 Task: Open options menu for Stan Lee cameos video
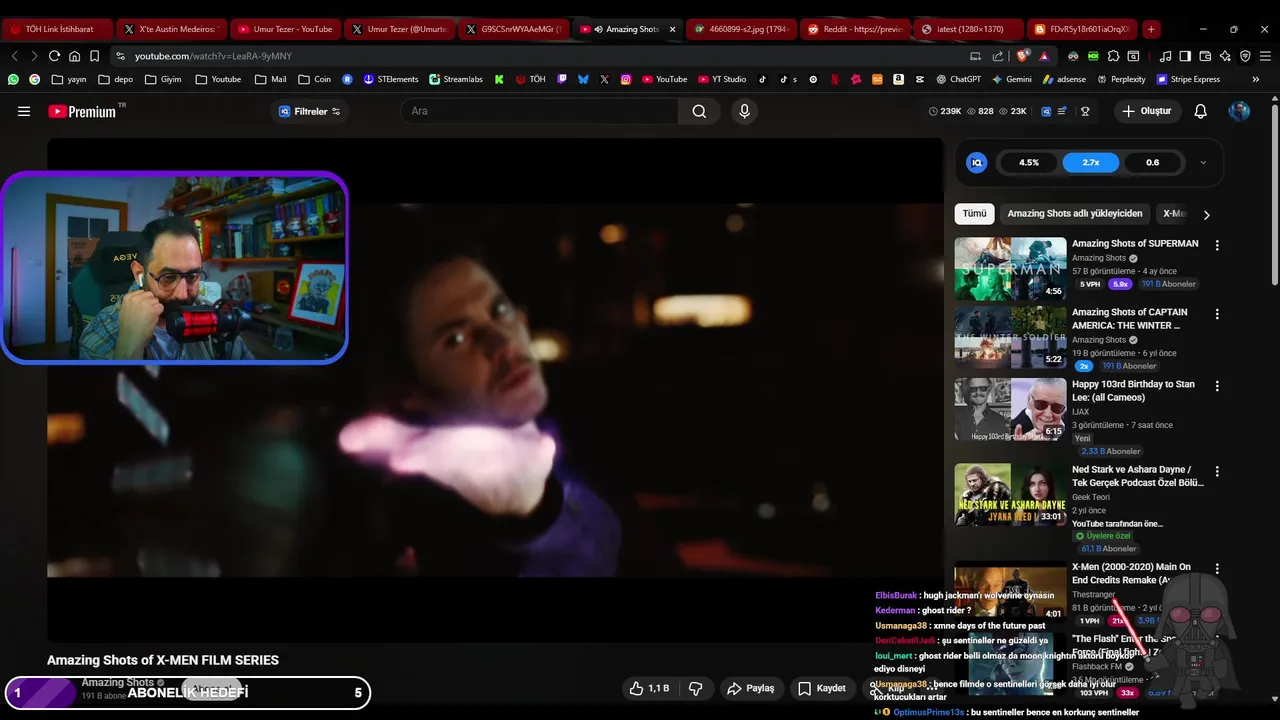tap(1217, 386)
